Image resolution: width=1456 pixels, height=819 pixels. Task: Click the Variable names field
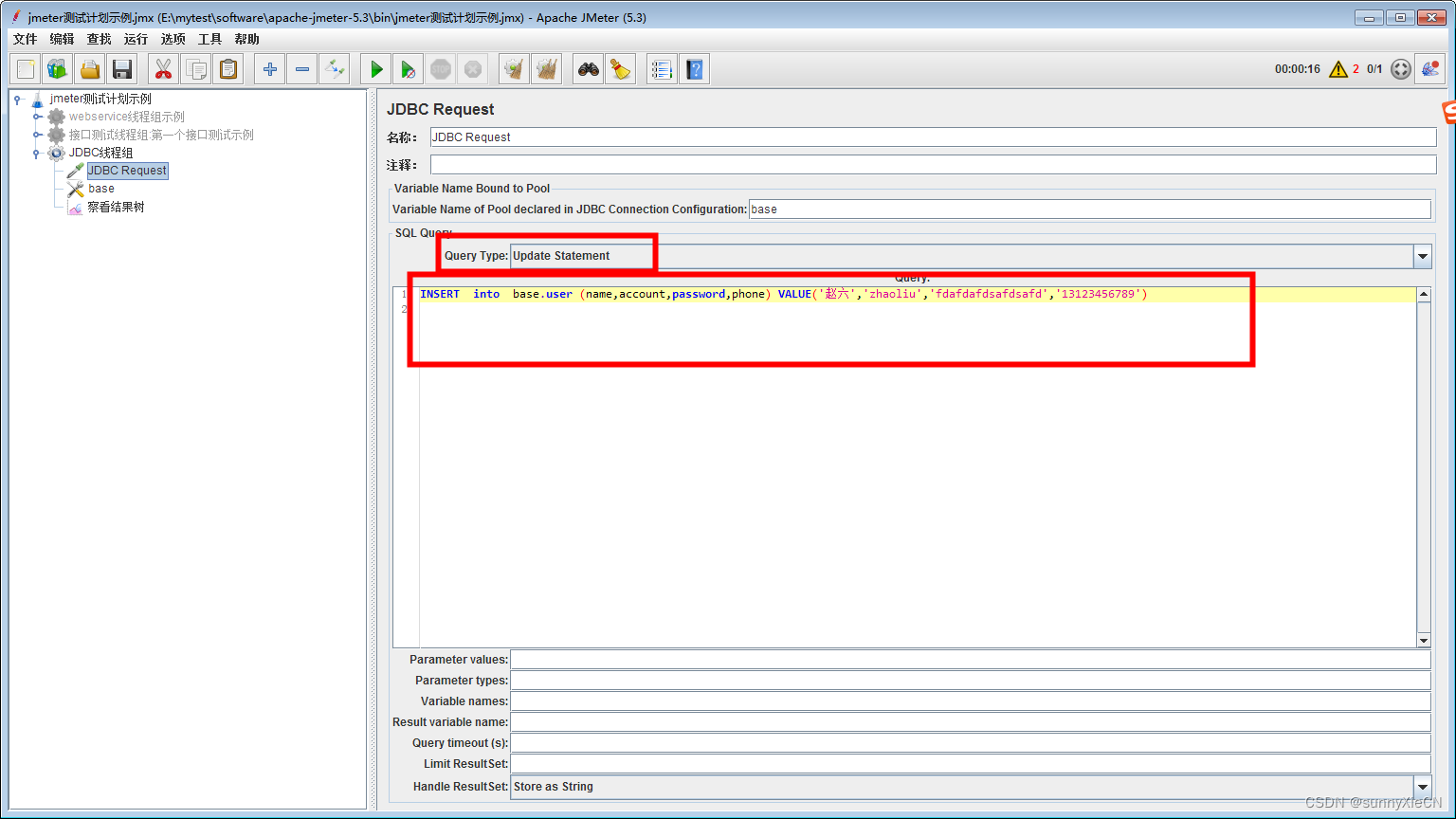971,701
